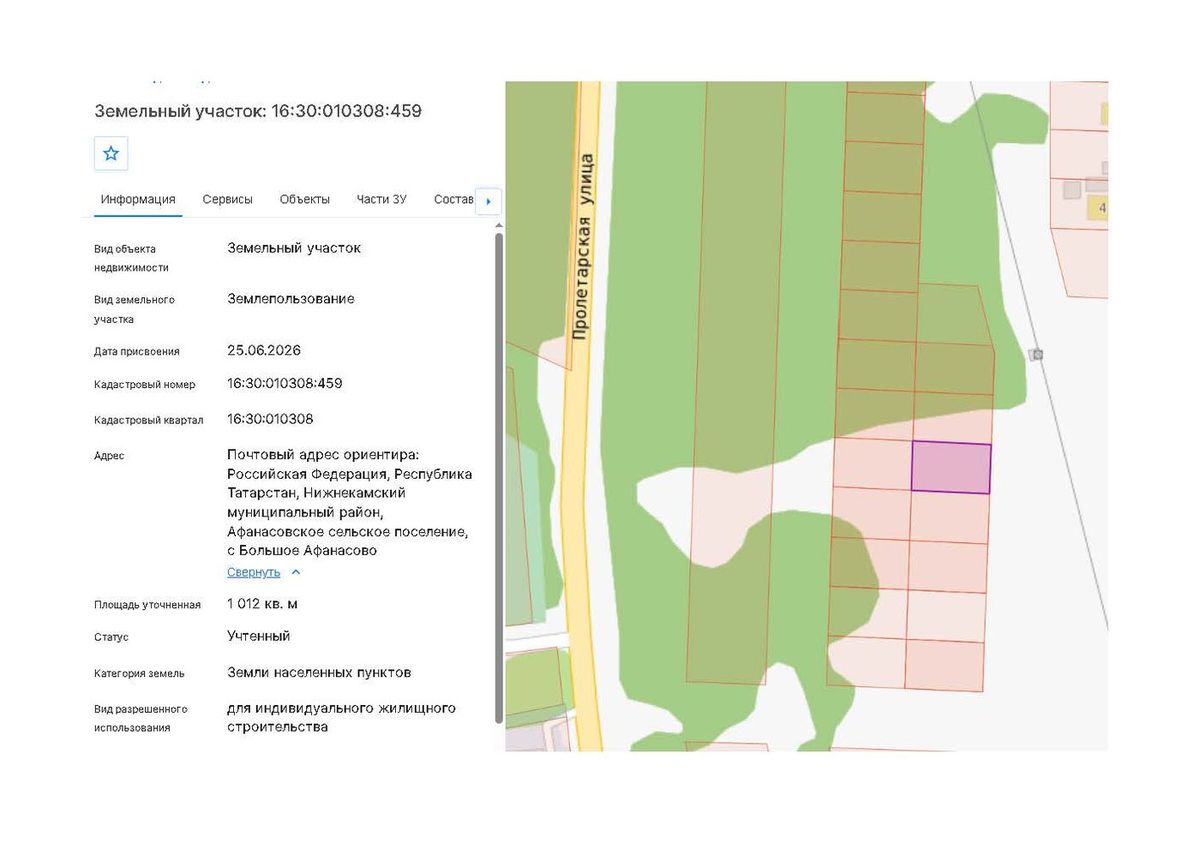Click the address text starting Почтовый адрес ориентира

point(350,502)
